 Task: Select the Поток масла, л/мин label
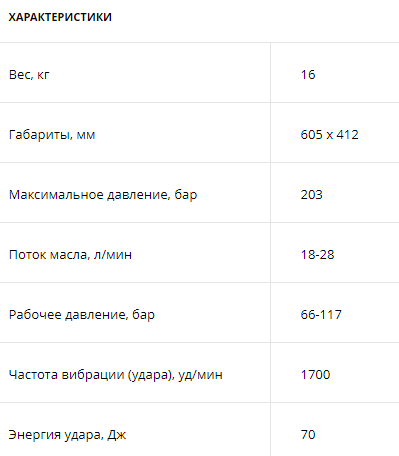point(70,255)
